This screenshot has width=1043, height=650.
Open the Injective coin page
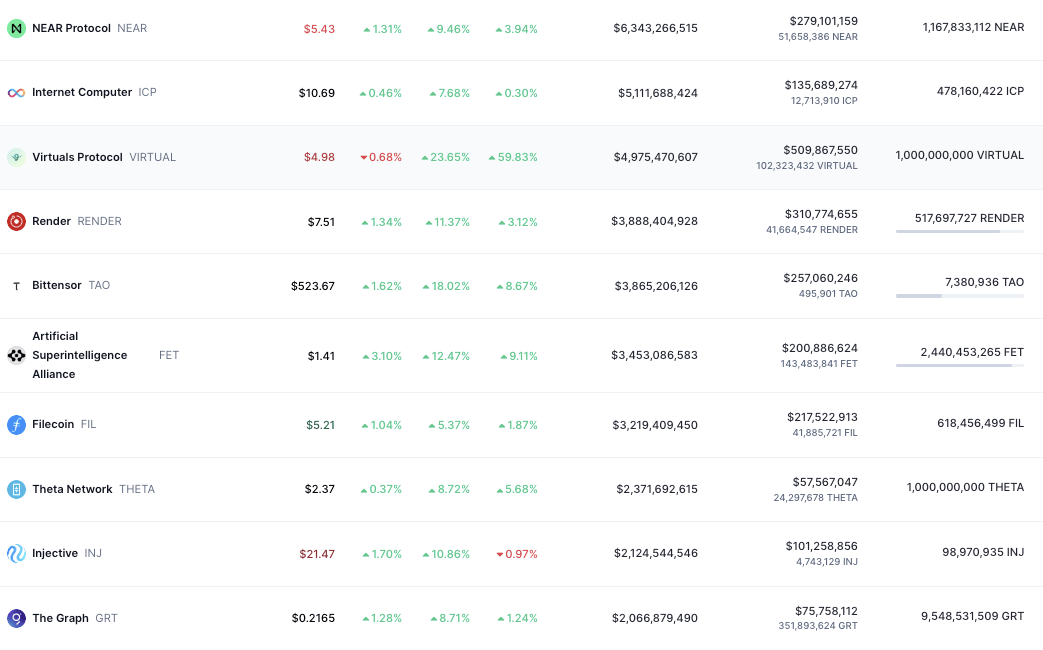point(55,553)
